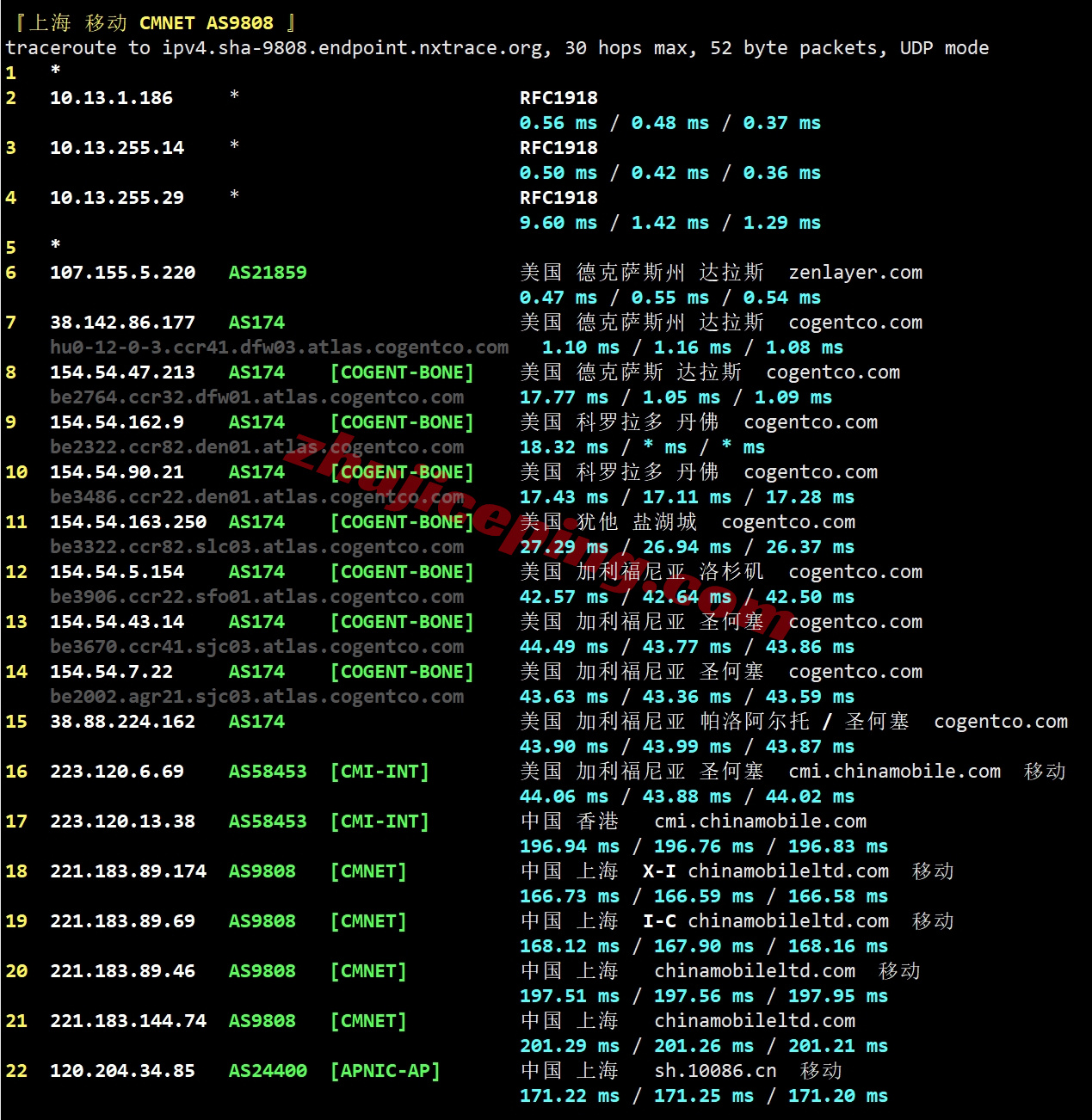This screenshot has width=1092, height=1120.
Task: Select latency value 9.60 ms
Action: coord(558,223)
